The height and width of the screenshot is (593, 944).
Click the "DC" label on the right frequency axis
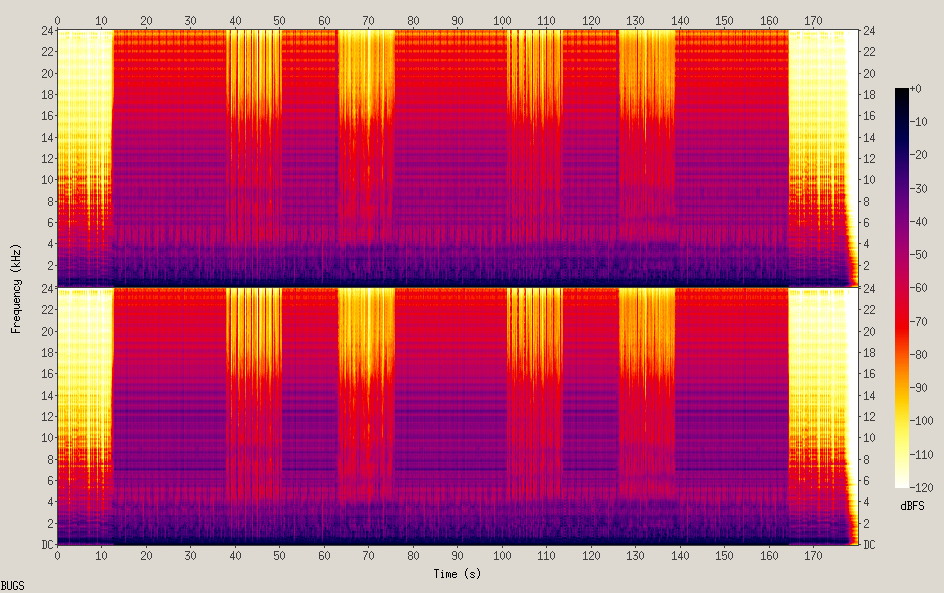[870, 545]
